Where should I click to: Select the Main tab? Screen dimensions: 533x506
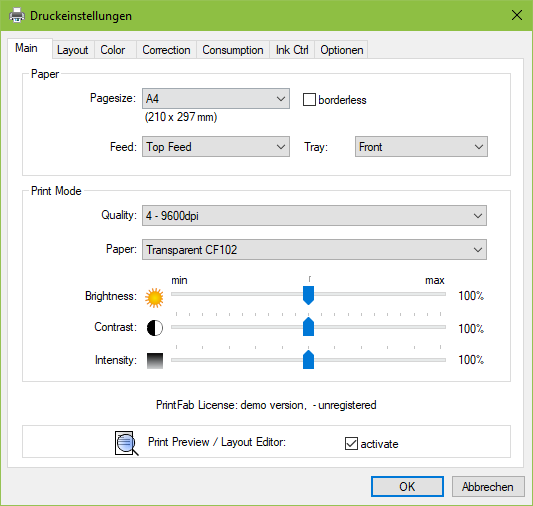(x=30, y=48)
